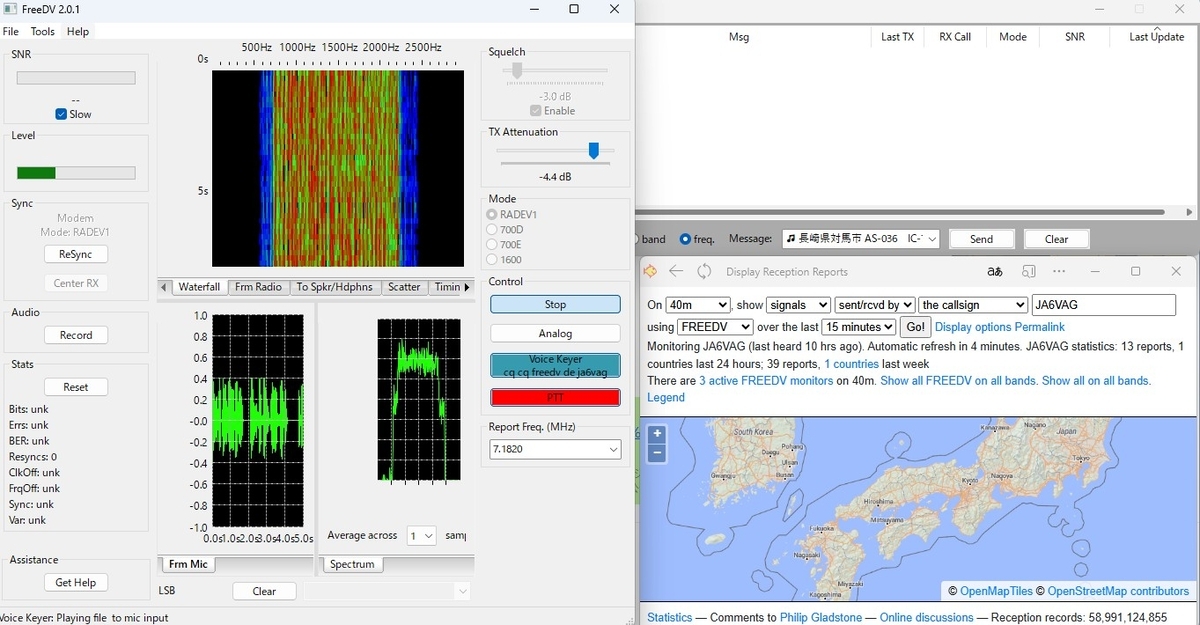
Task: Choose the 1600 mode option
Action: pos(492,259)
